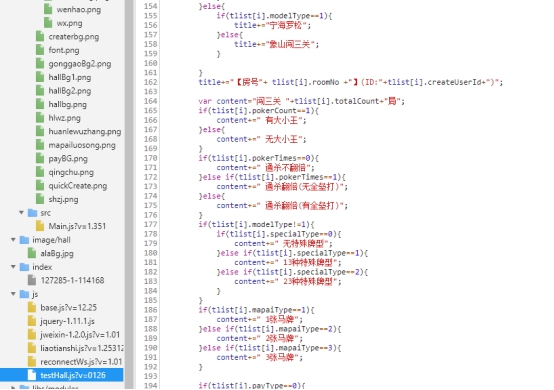Image resolution: width=554 pixels, height=390 pixels.
Task: Click green file icon beside wenhao.png
Action: (x=48, y=10)
